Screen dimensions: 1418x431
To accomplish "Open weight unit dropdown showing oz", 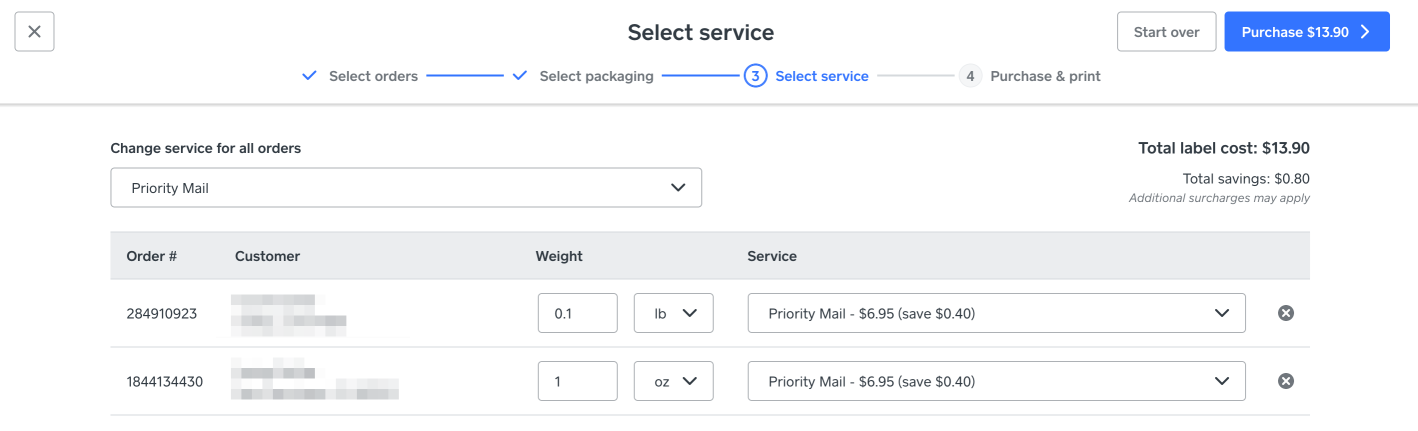I will 674,381.
